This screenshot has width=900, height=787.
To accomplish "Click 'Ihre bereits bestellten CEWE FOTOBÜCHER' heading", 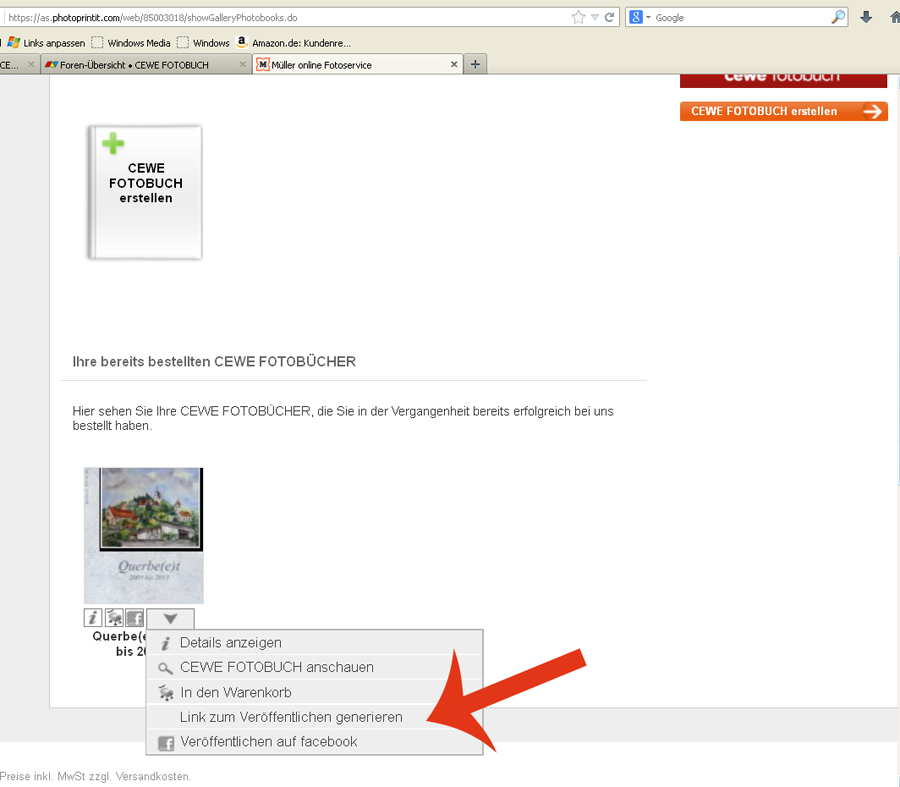I will [214, 362].
